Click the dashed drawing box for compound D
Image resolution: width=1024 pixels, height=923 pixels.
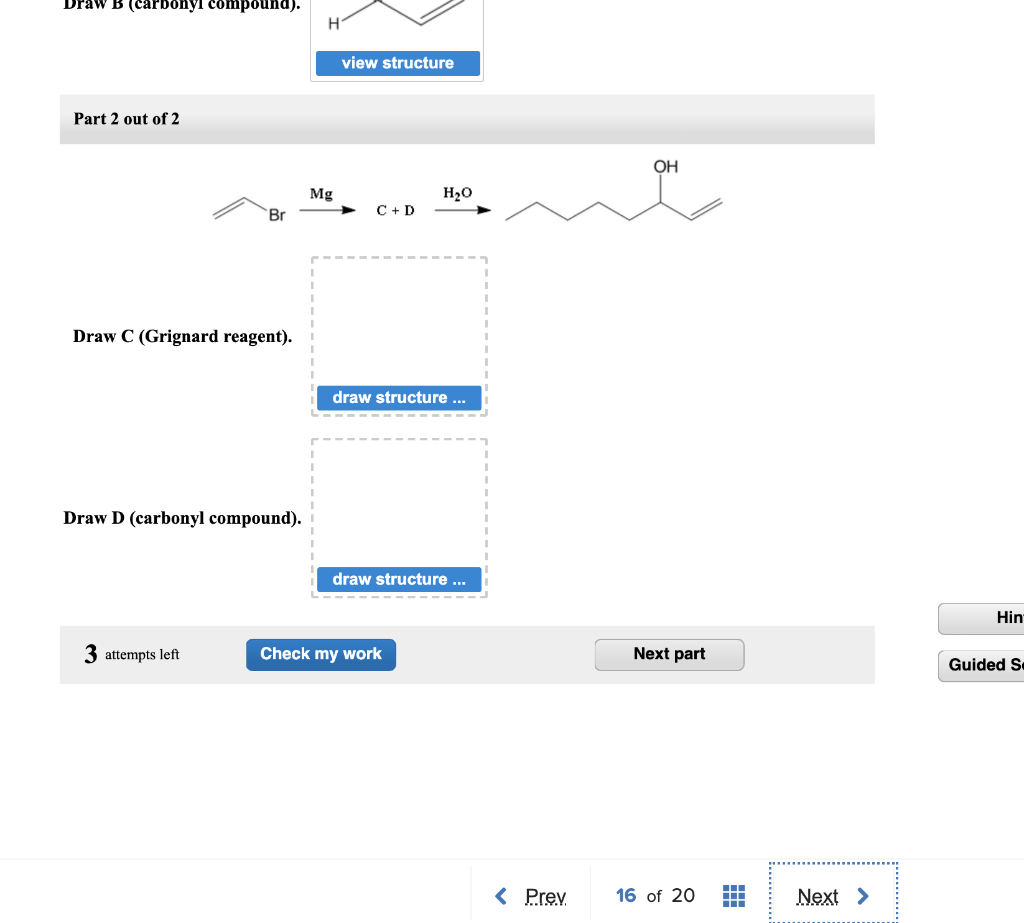click(x=399, y=500)
